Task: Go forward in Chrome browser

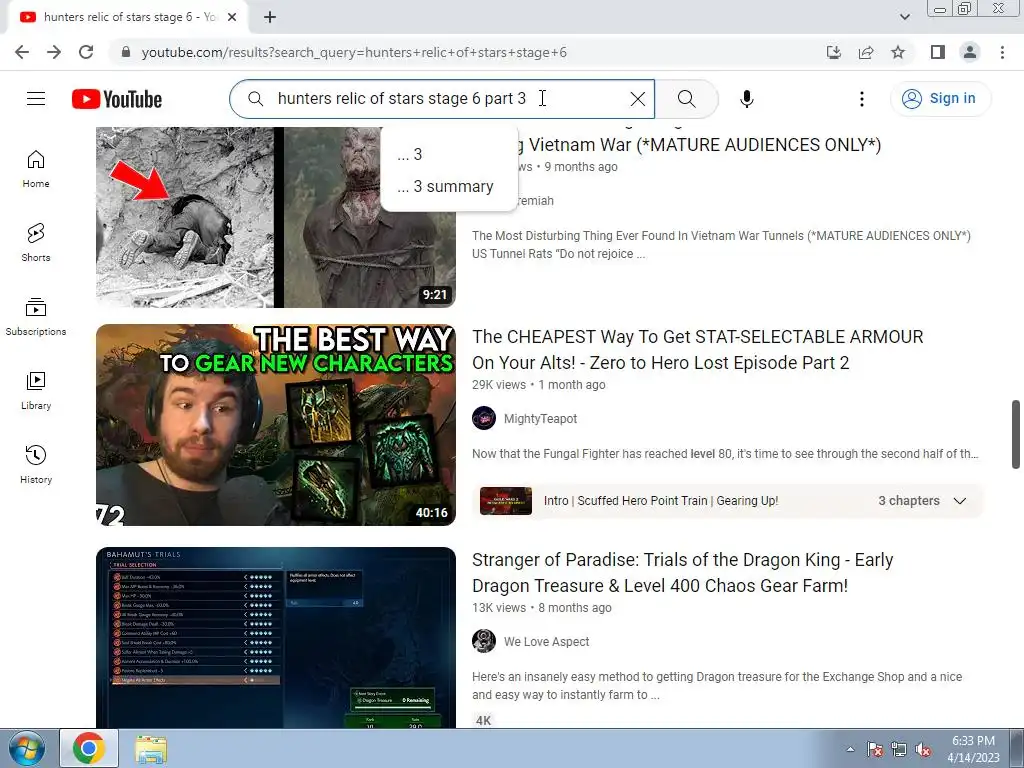Action: click(x=54, y=52)
